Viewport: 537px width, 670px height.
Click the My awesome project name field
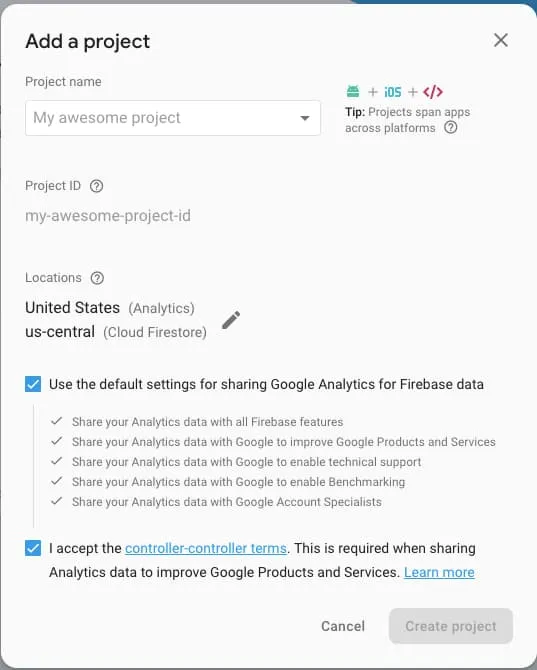(173, 118)
